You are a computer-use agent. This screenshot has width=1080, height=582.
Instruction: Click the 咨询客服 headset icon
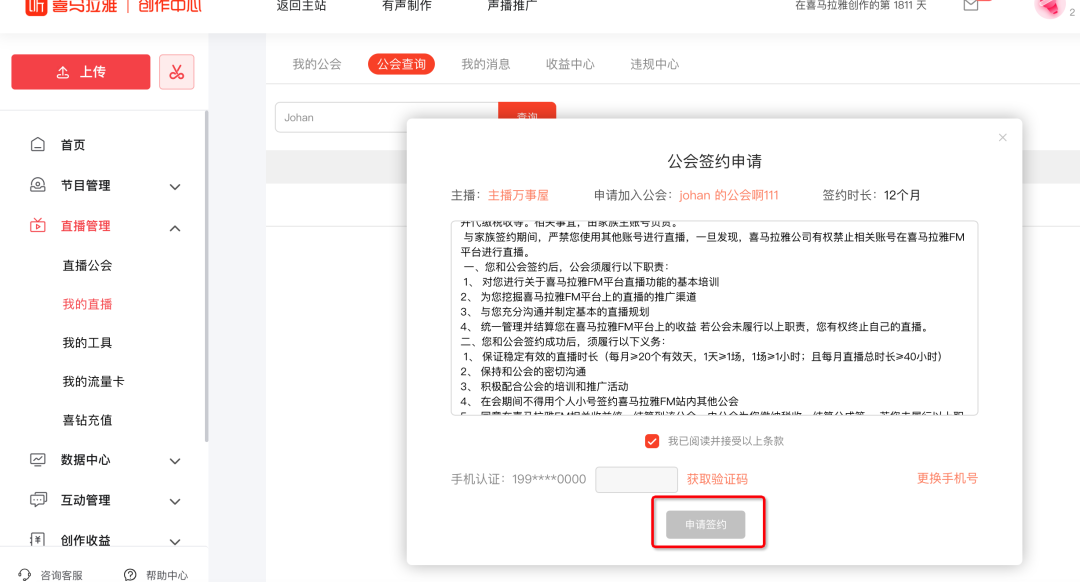[25, 575]
